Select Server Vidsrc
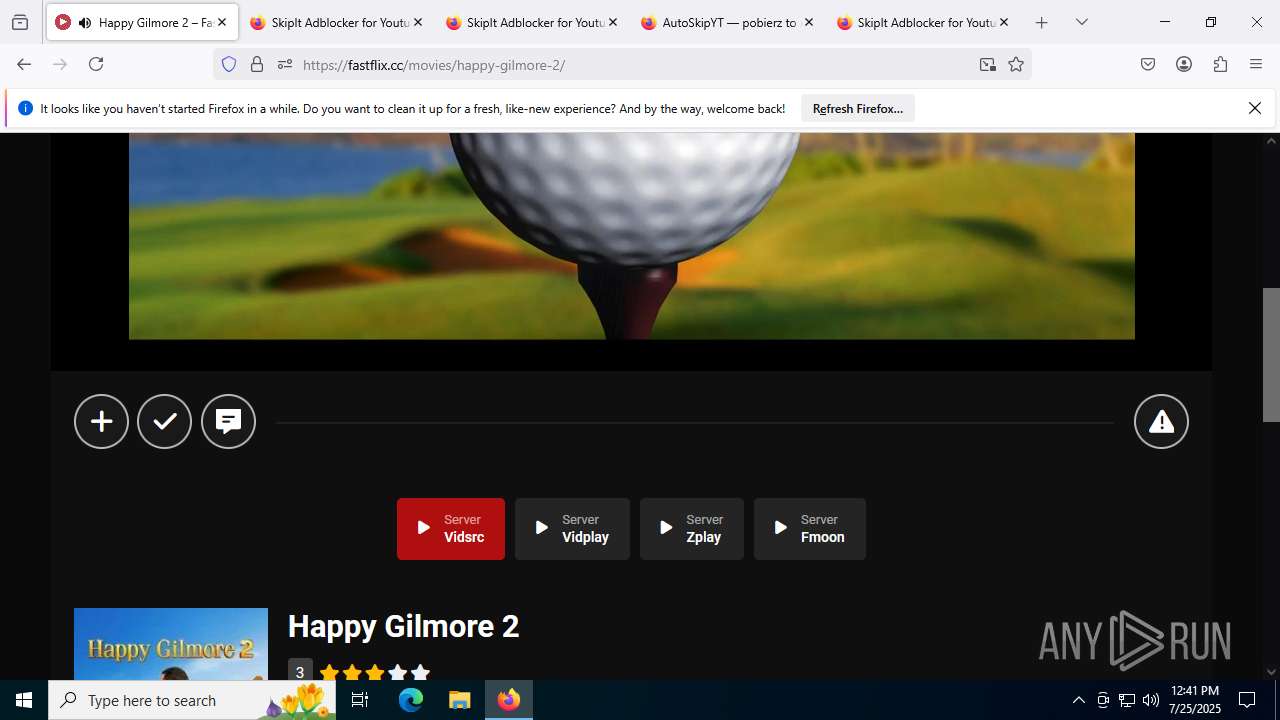 coord(451,529)
